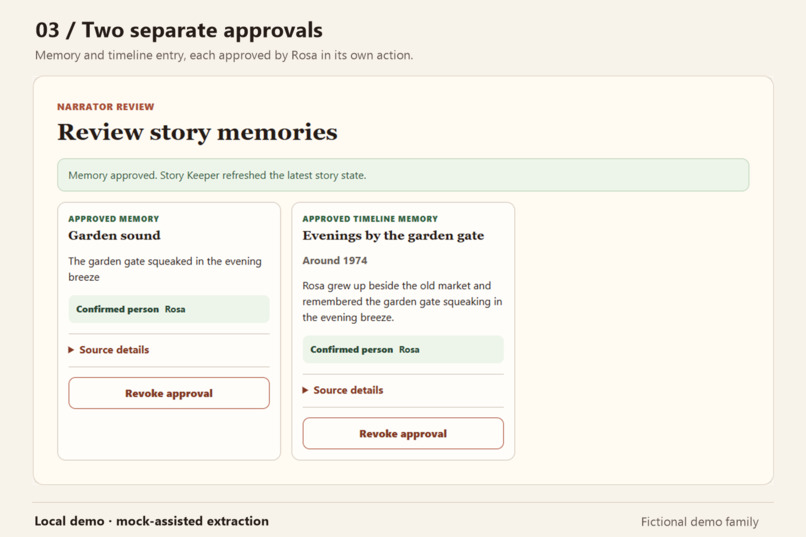Viewport: 806px width, 537px height.
Task: Click 'Rosa grew up beside the old market' paragraph
Action: [x=402, y=301]
